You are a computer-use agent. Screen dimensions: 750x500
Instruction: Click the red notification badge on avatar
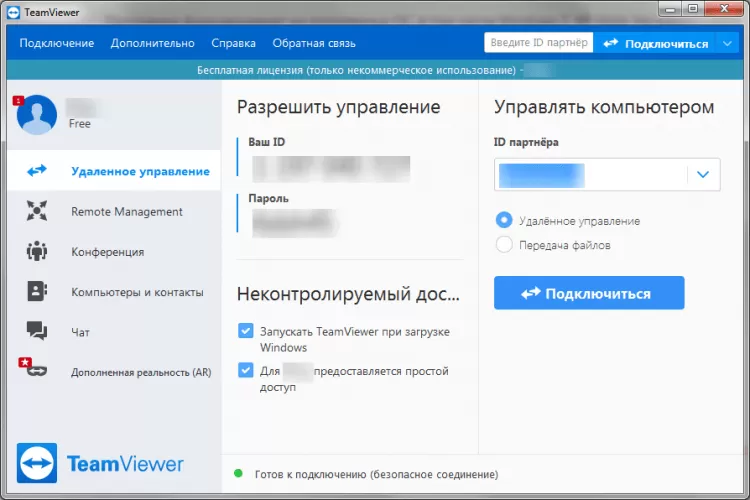pyautogui.click(x=18, y=100)
